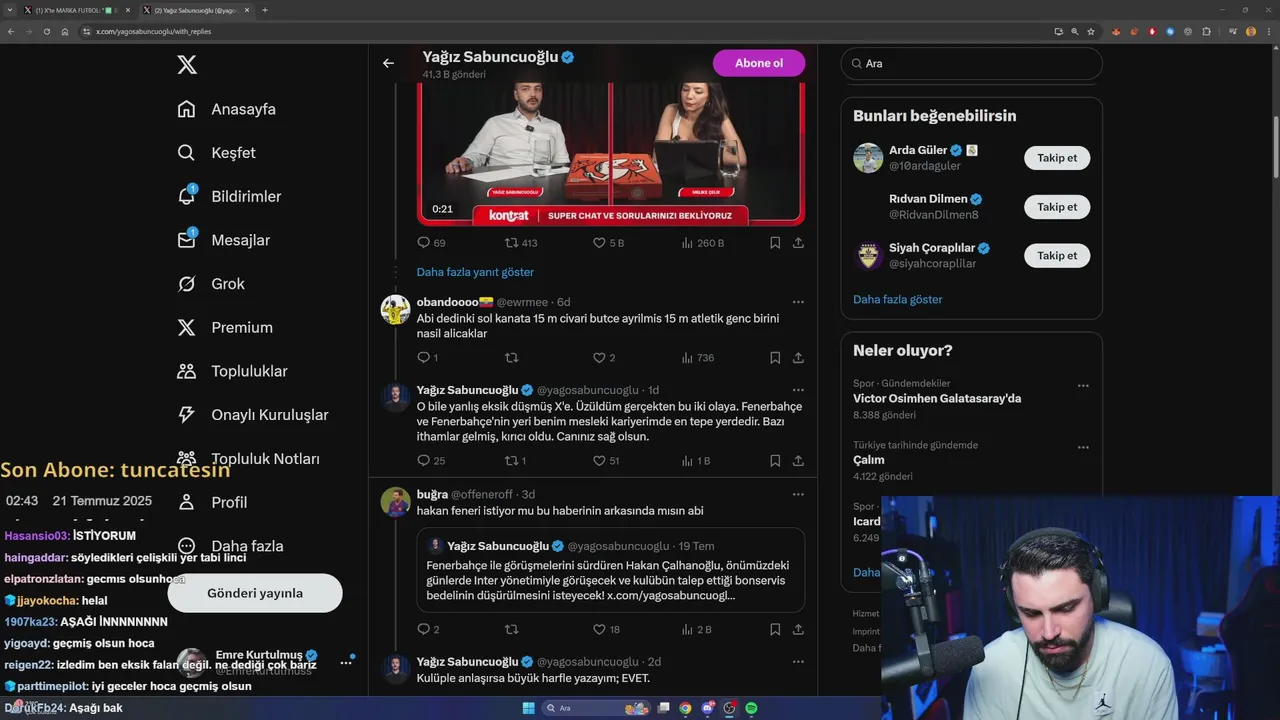The width and height of the screenshot is (1280, 720).
Task: Open Mesajlar in the sidebar
Action: [x=223, y=240]
